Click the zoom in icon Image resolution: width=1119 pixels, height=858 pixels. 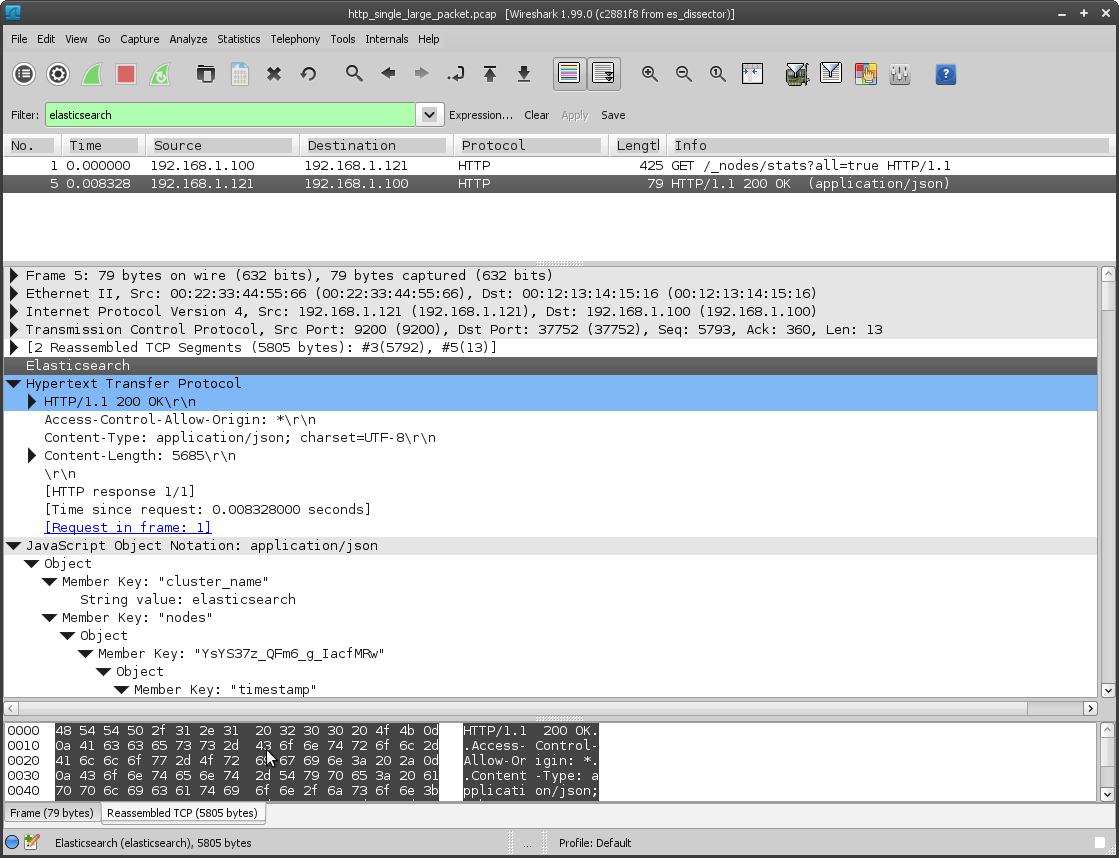[650, 74]
